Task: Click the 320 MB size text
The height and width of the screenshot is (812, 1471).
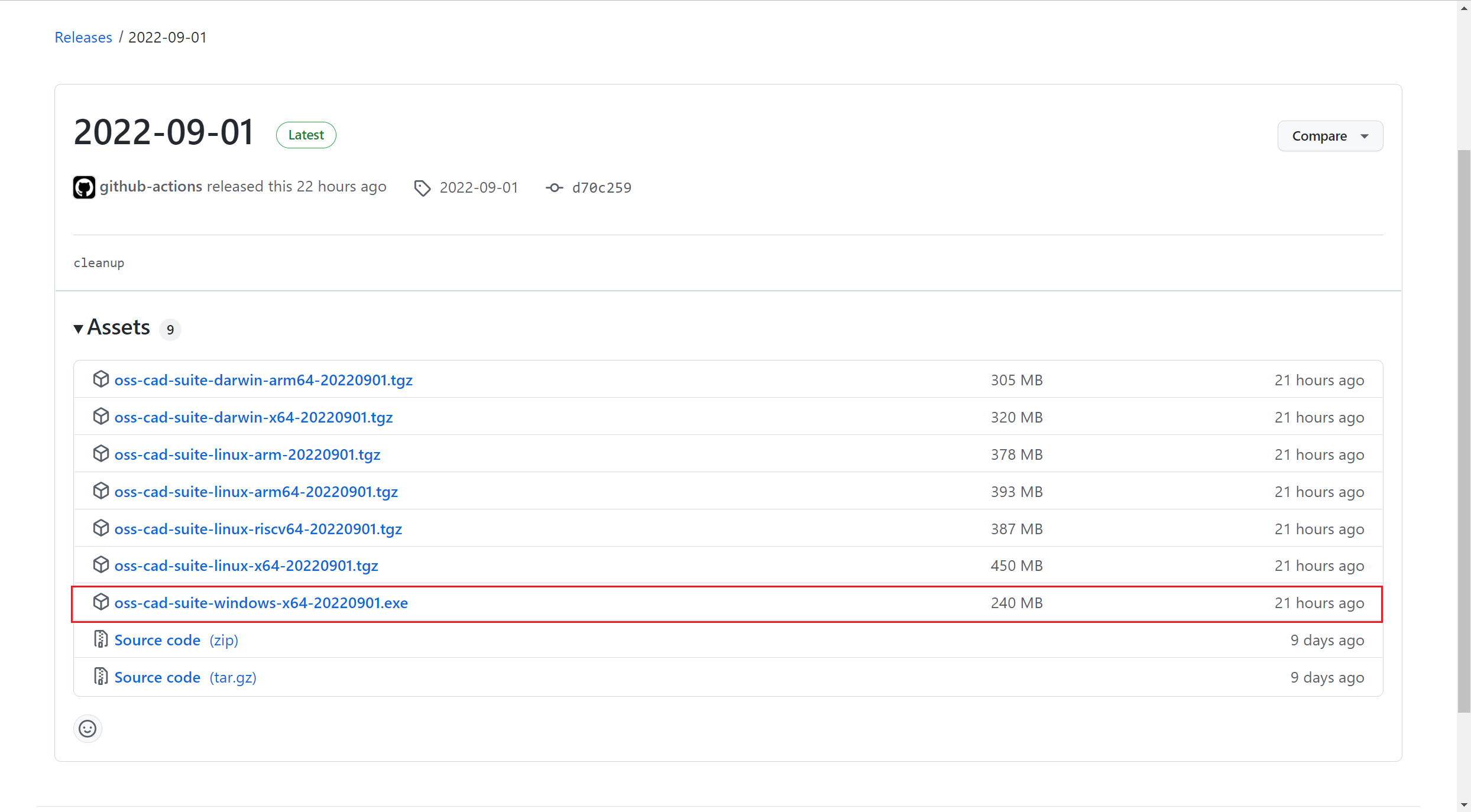Action: pyautogui.click(x=1017, y=417)
